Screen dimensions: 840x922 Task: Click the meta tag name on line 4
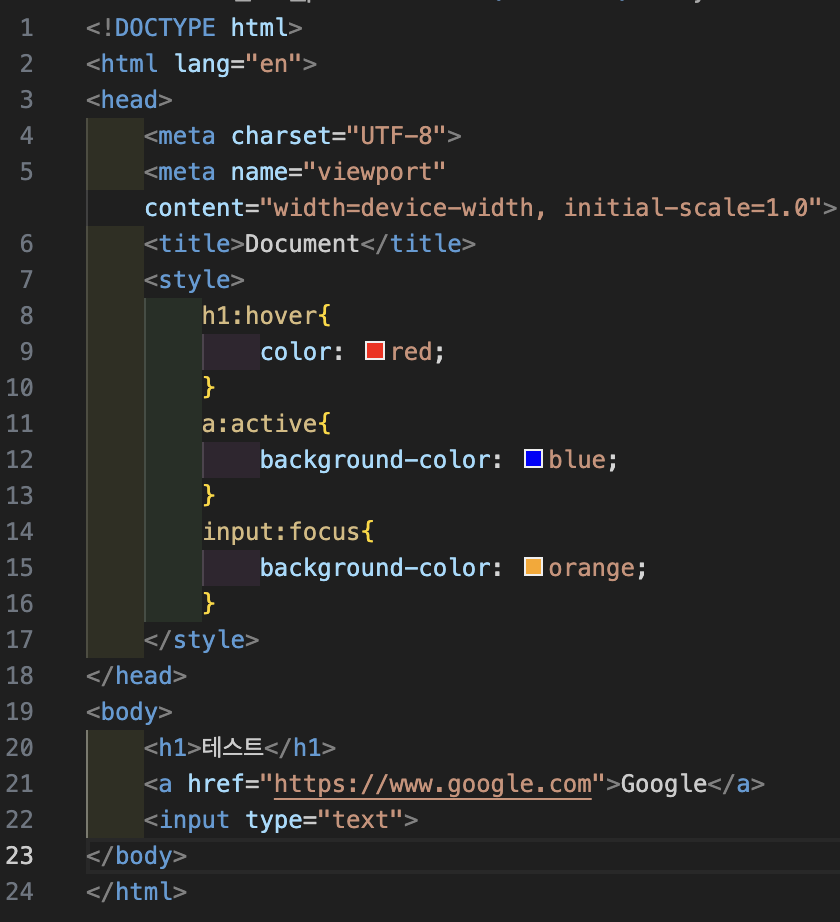(x=187, y=136)
